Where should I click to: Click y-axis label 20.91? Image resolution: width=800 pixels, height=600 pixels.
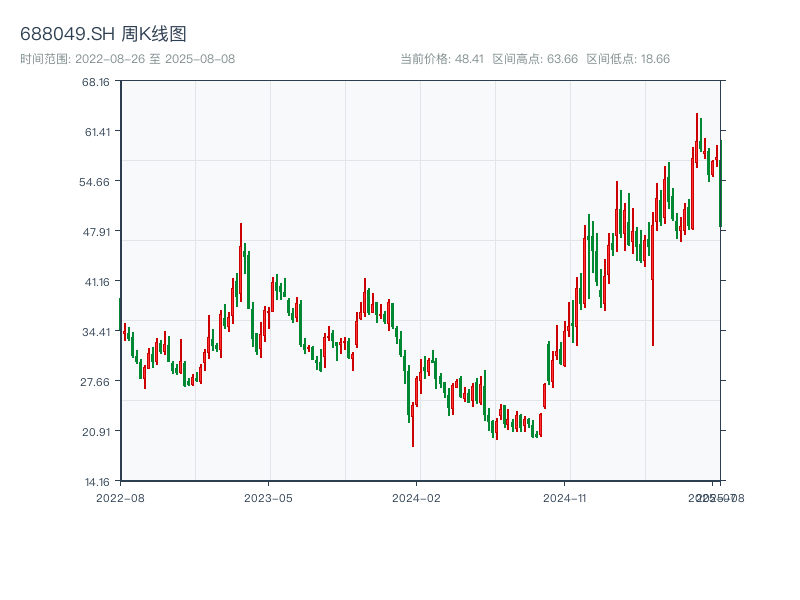point(96,432)
